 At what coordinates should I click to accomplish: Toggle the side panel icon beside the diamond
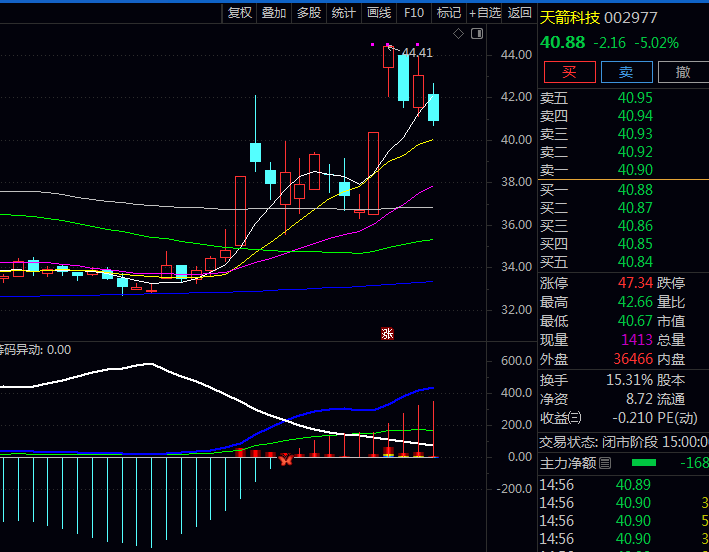[477, 34]
